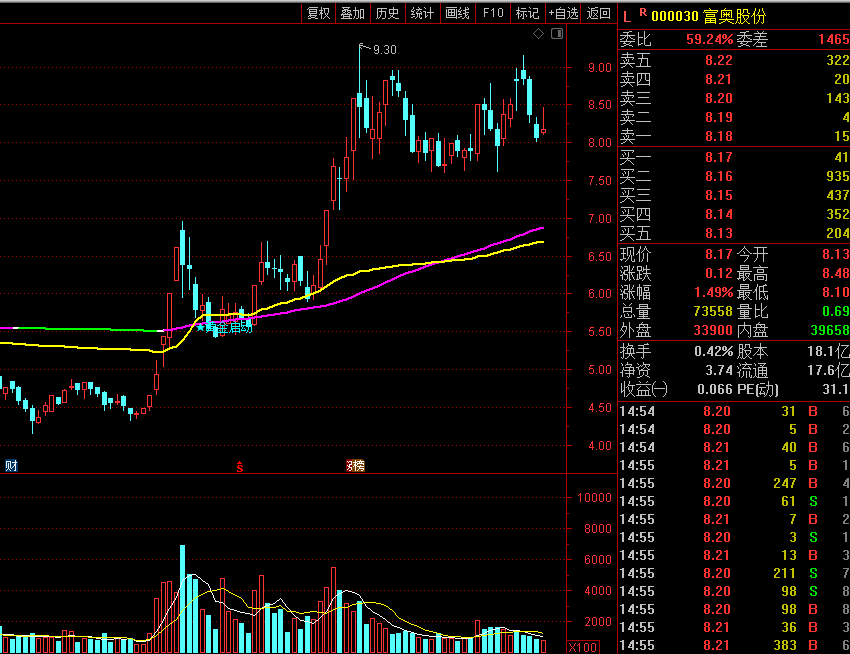The image size is (850, 654).
Task: Click the 股本 18.1亿 value
Action: [x=828, y=351]
